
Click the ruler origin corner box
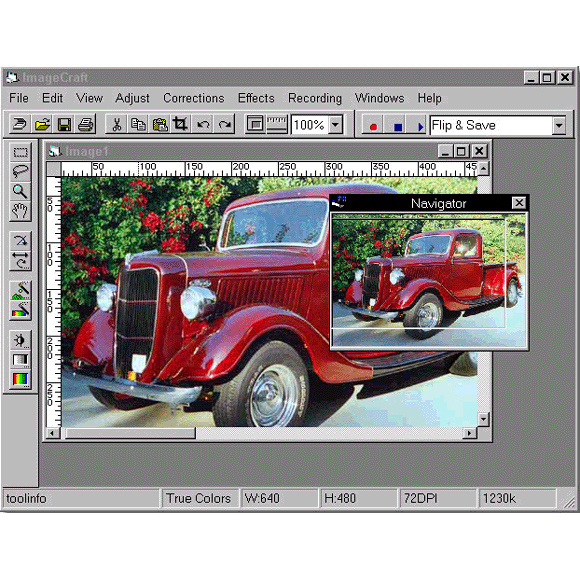[x=54, y=169]
